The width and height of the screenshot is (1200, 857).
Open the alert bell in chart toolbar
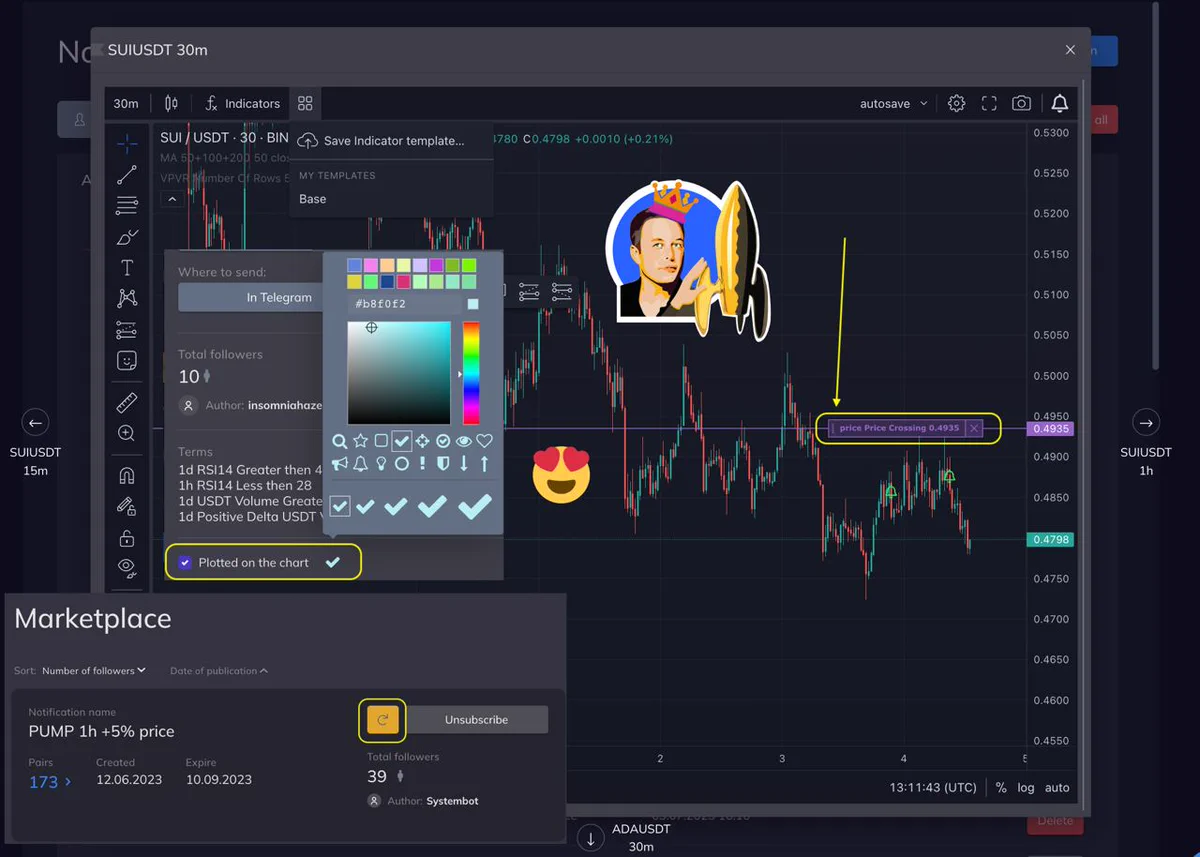(1060, 103)
